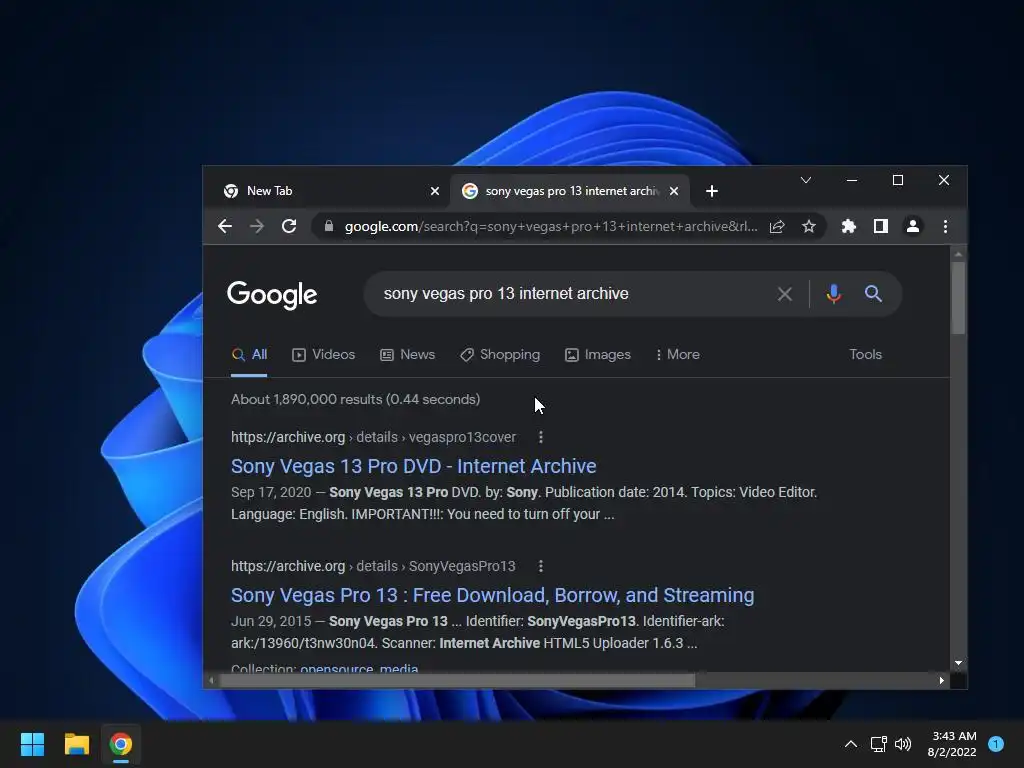1024x768 pixels.
Task: Open the search Tools options
Action: (865, 355)
